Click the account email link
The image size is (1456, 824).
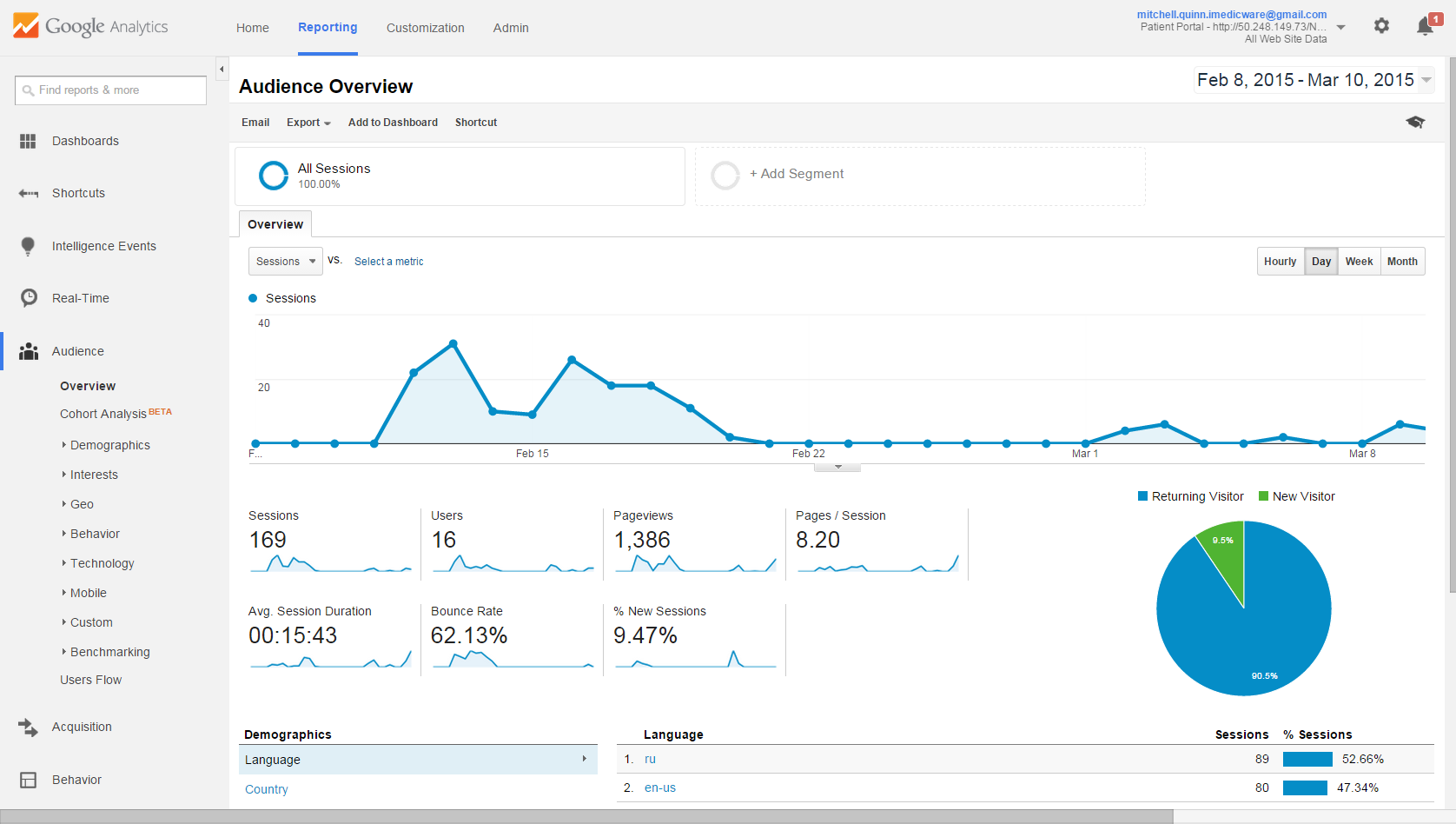click(1232, 15)
